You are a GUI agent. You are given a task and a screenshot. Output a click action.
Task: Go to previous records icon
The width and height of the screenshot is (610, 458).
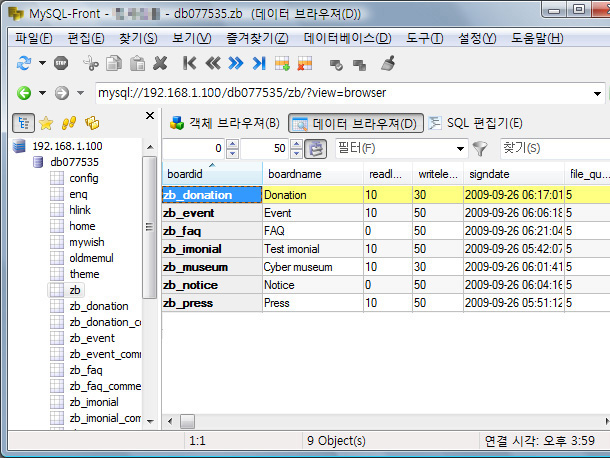click(213, 63)
